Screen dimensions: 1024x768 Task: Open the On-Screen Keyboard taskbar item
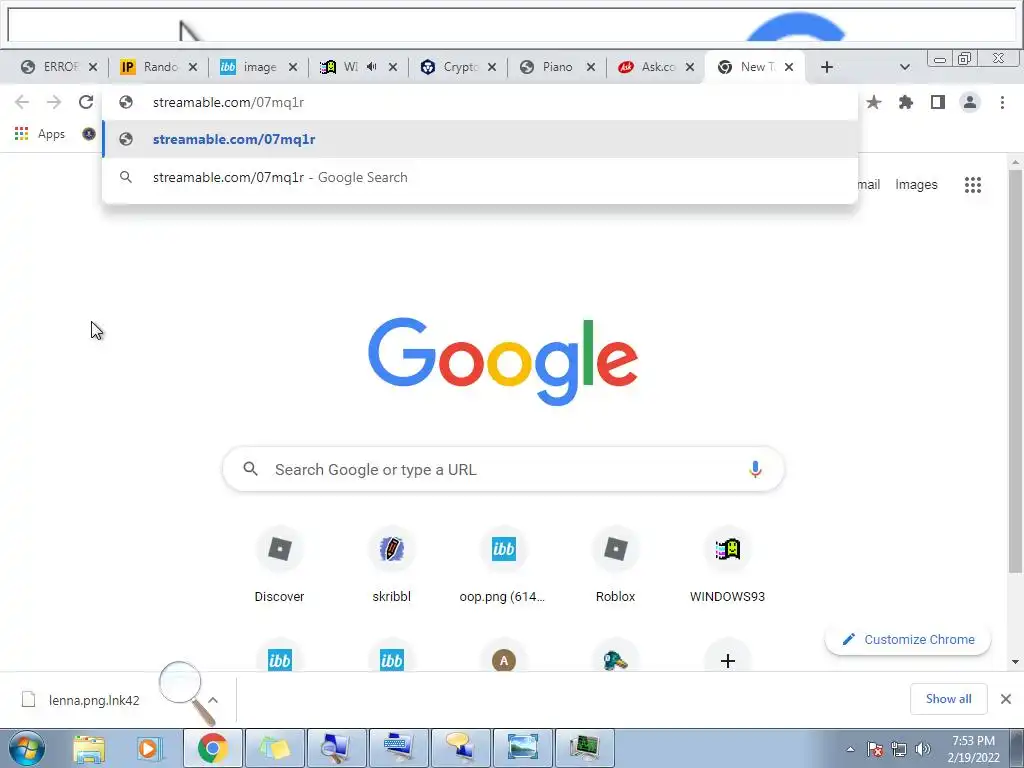399,748
